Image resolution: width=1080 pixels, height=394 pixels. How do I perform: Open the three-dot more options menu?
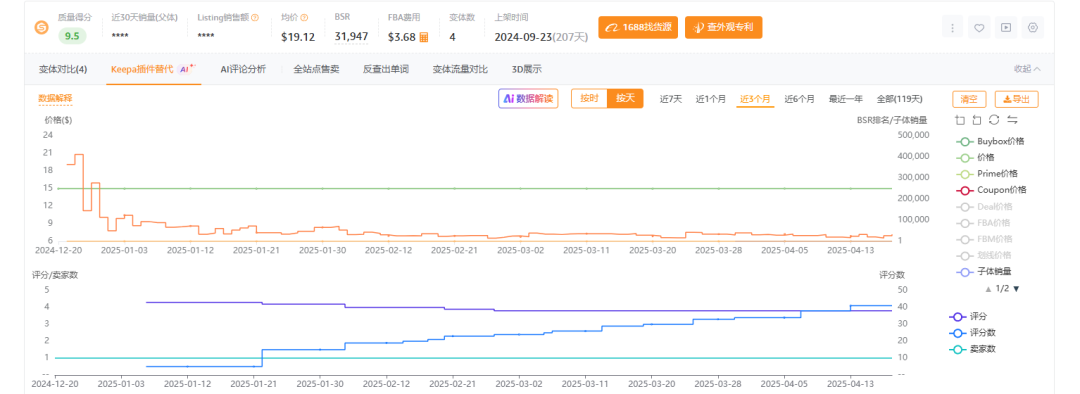(x=952, y=28)
